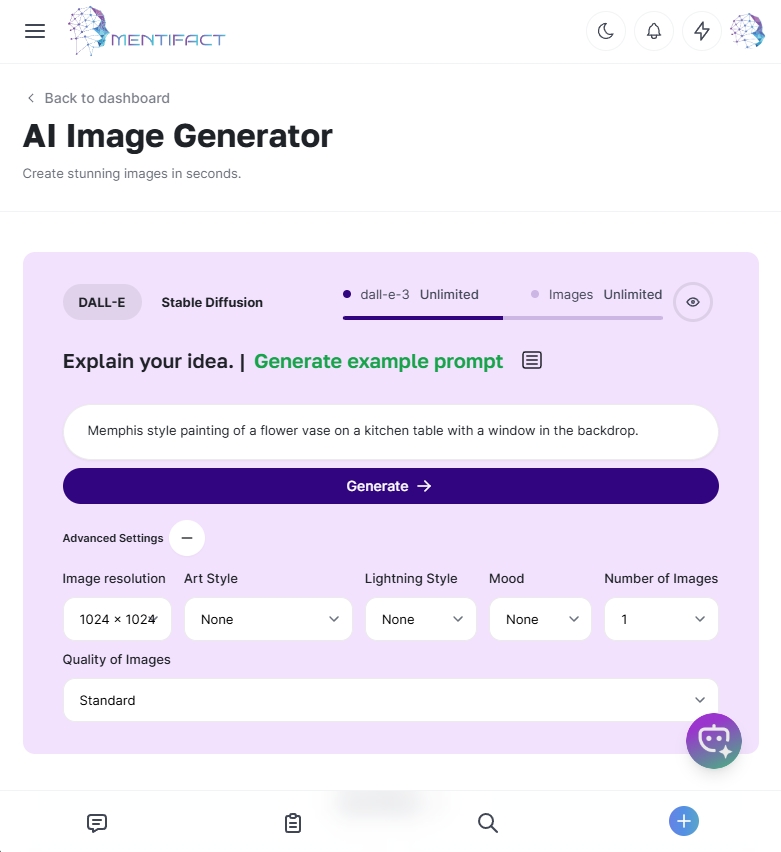This screenshot has height=852, width=781.
Task: Toggle dark mode with moon icon
Action: [x=606, y=31]
